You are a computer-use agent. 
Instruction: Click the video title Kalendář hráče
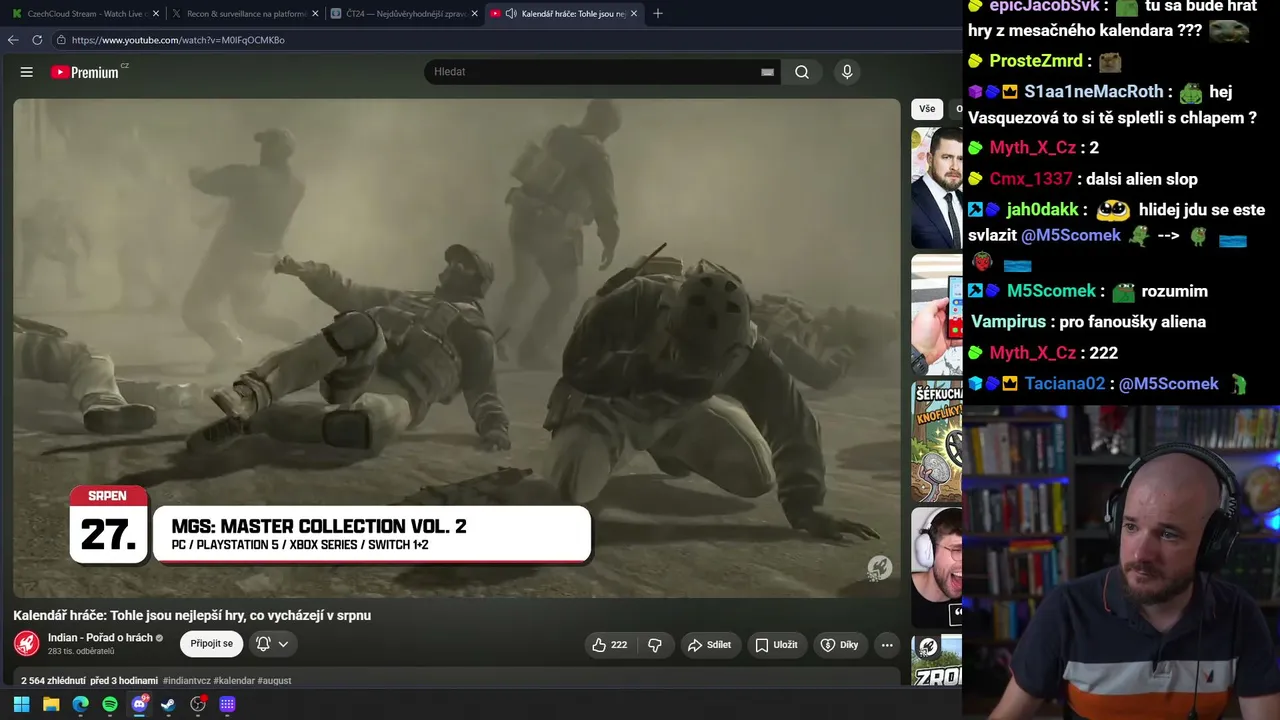pyautogui.click(x=192, y=615)
